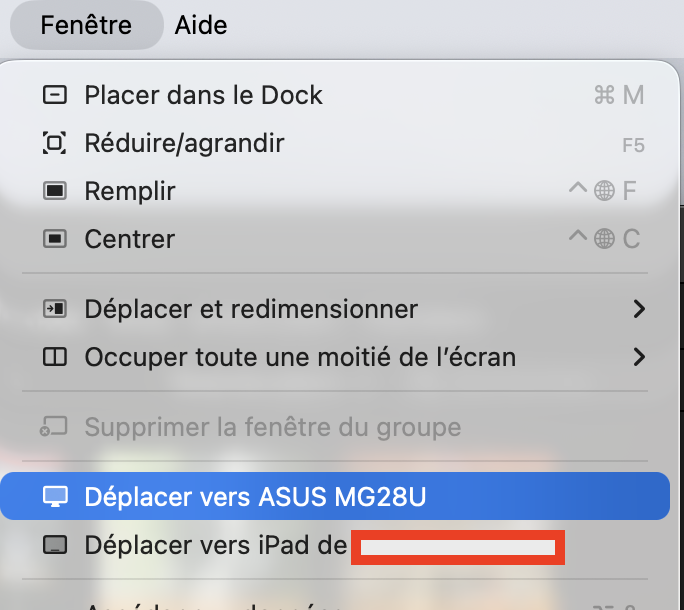Select Centrer to center the window
Screen dimensions: 684x610
click(130, 239)
